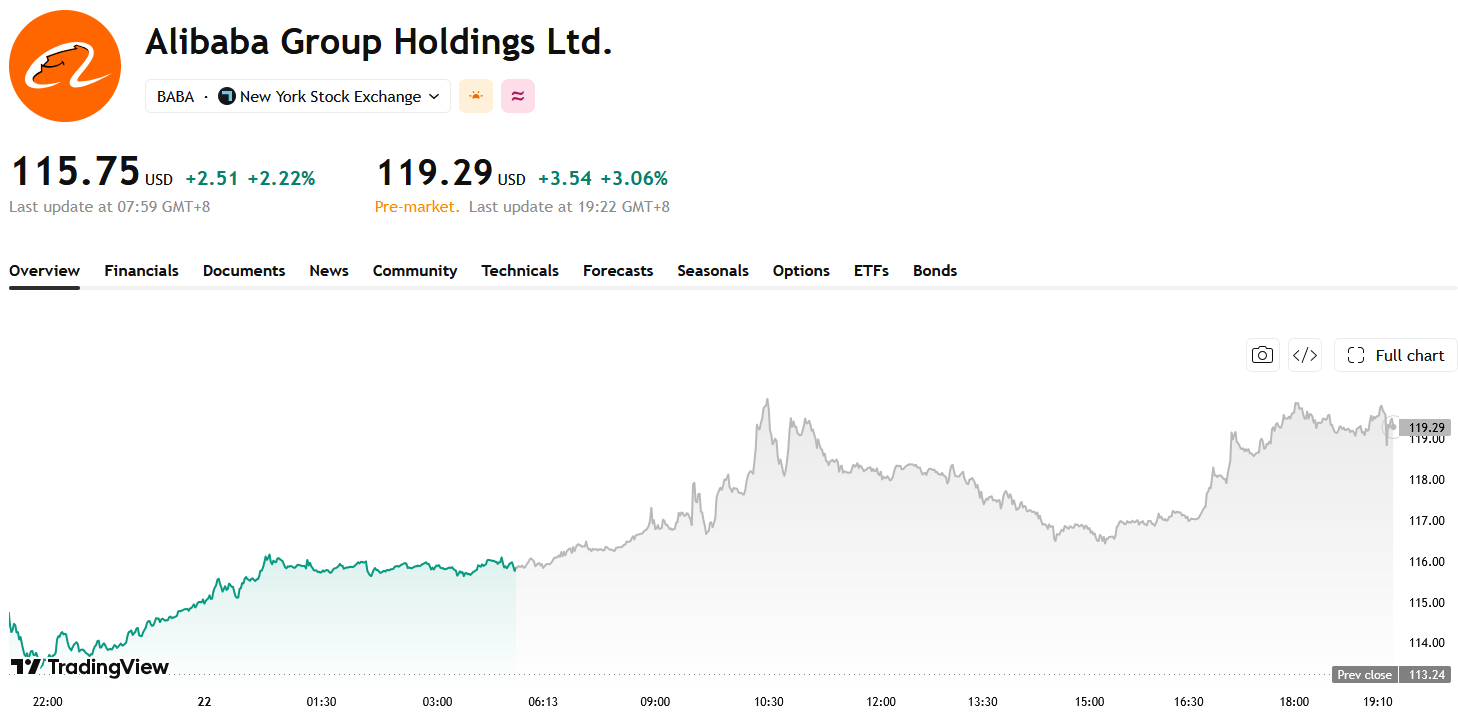Click the TradingView logo on the chart
The height and width of the screenshot is (721, 1458).
[x=90, y=667]
